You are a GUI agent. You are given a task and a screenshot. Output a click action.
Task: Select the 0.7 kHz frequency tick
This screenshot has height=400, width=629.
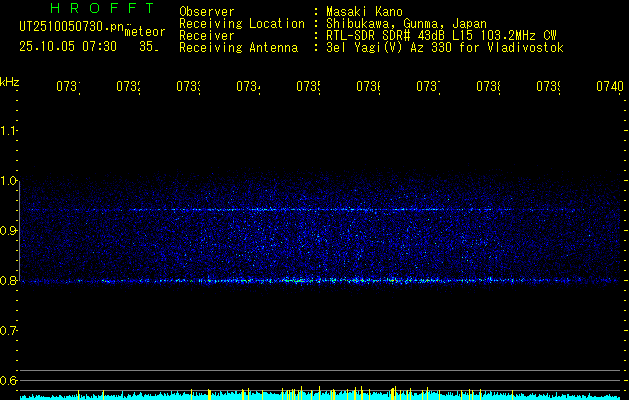click(x=9, y=331)
